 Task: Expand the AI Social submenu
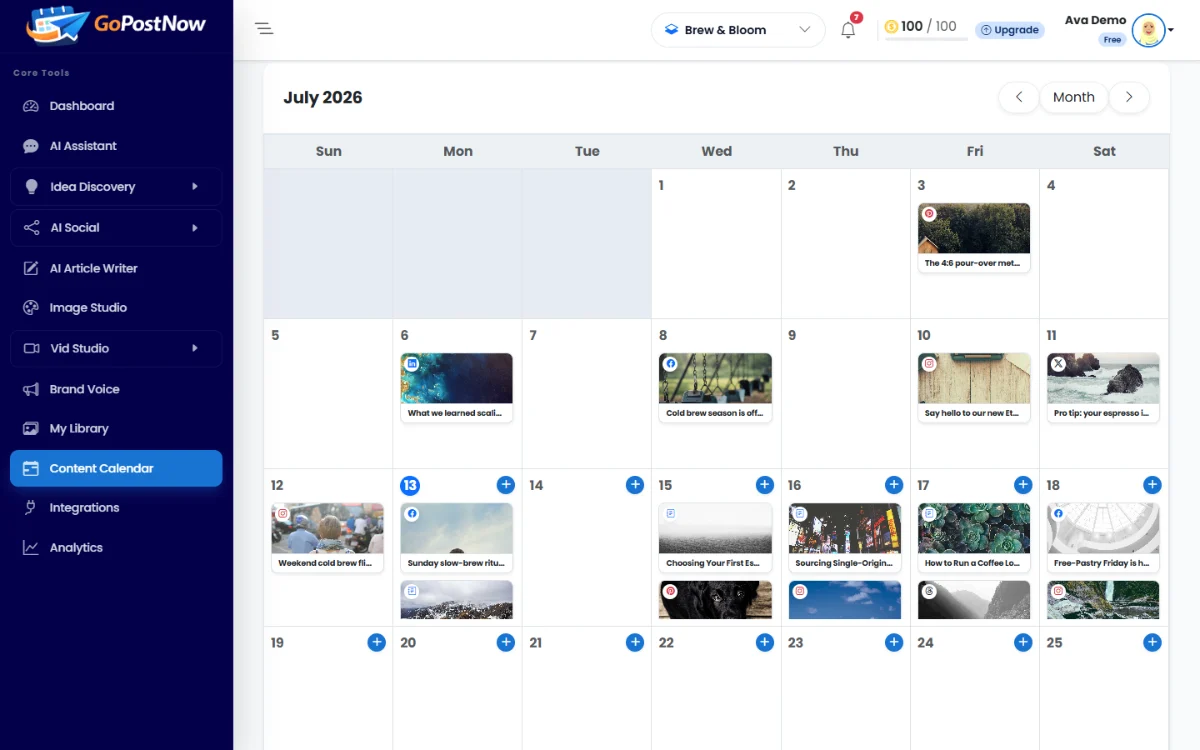click(x=116, y=228)
